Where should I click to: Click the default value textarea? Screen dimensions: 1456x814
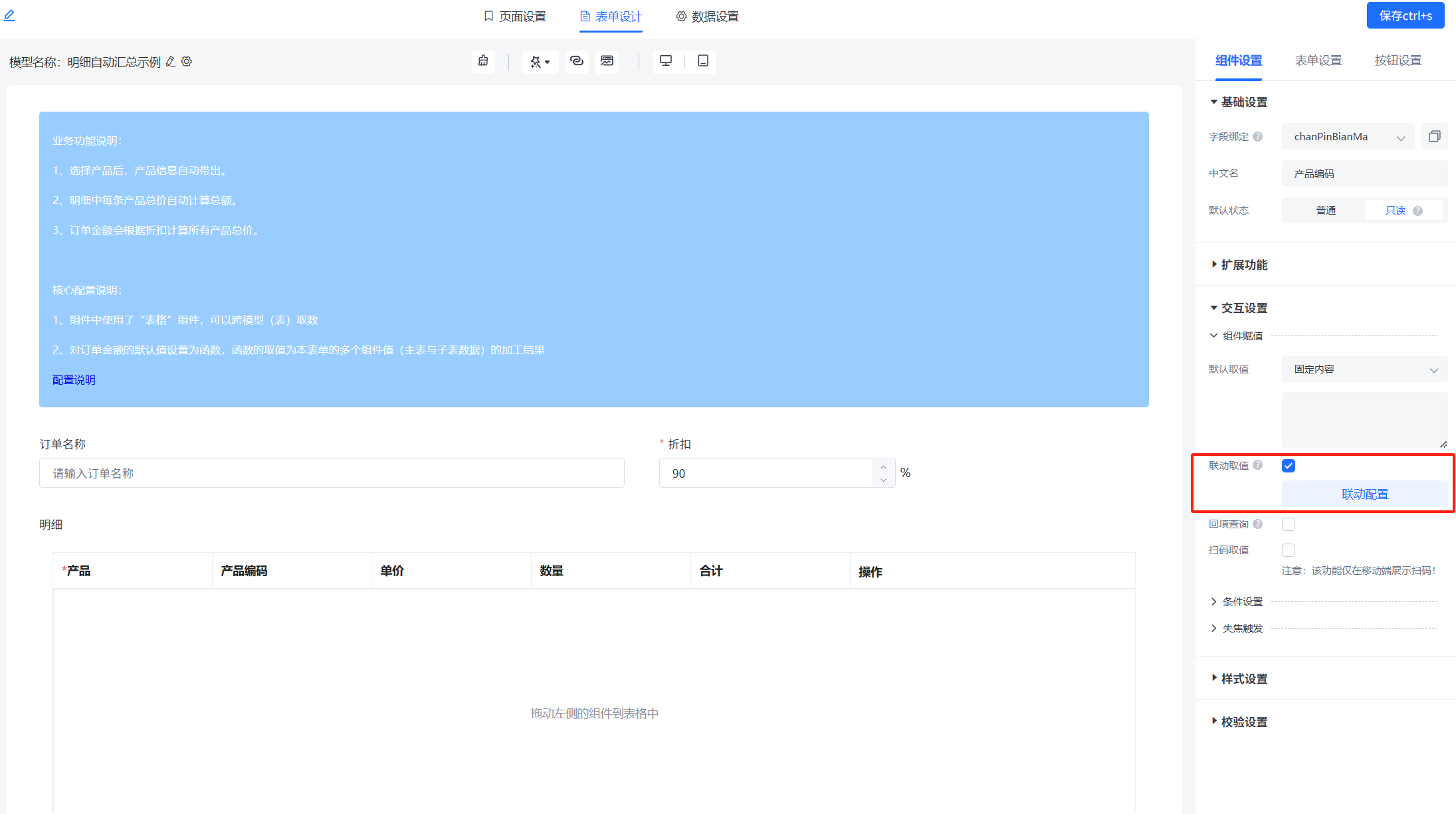pyautogui.click(x=1364, y=421)
